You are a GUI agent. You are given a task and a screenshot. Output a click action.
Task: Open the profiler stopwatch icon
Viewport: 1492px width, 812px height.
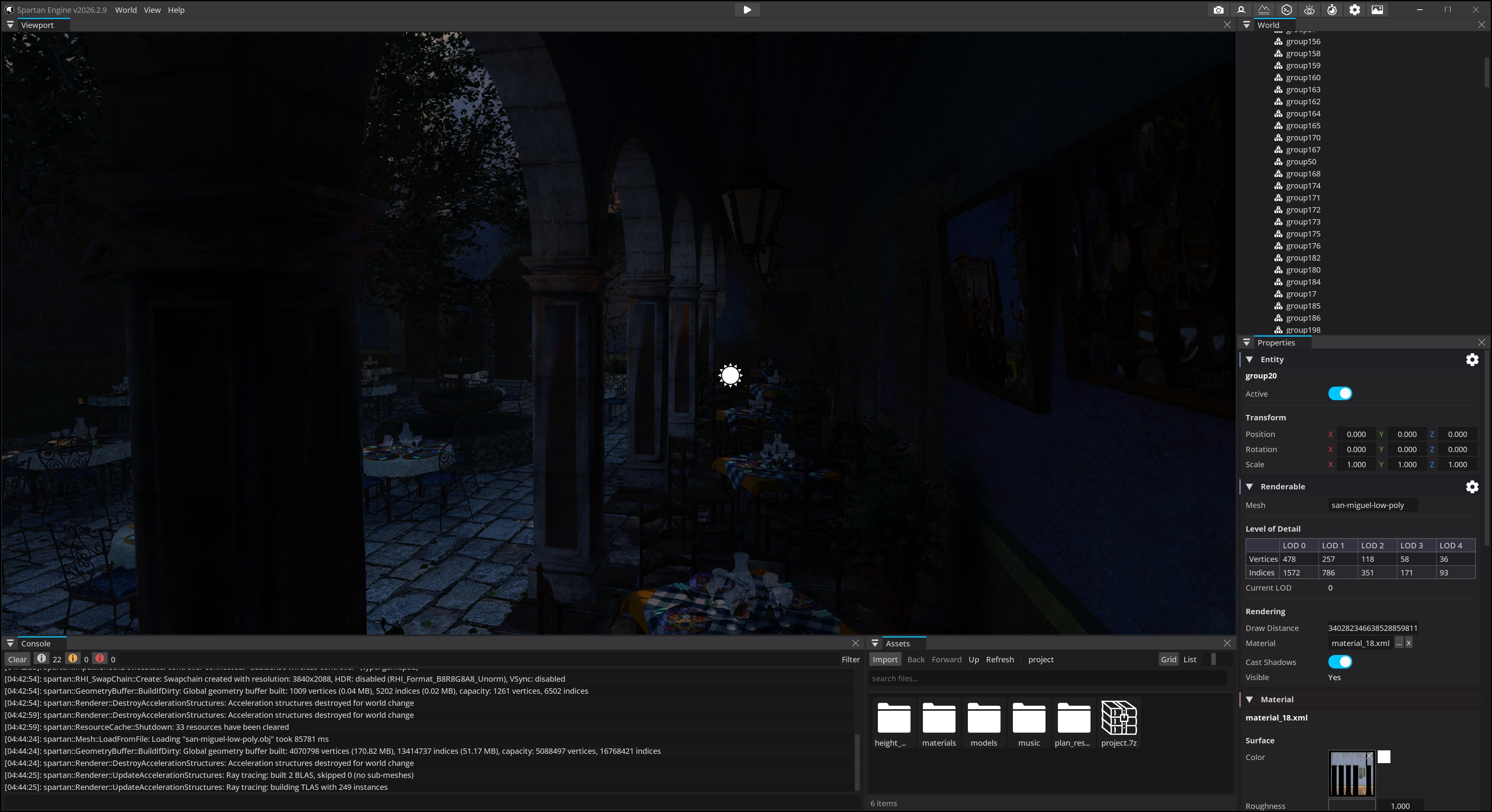(1332, 10)
